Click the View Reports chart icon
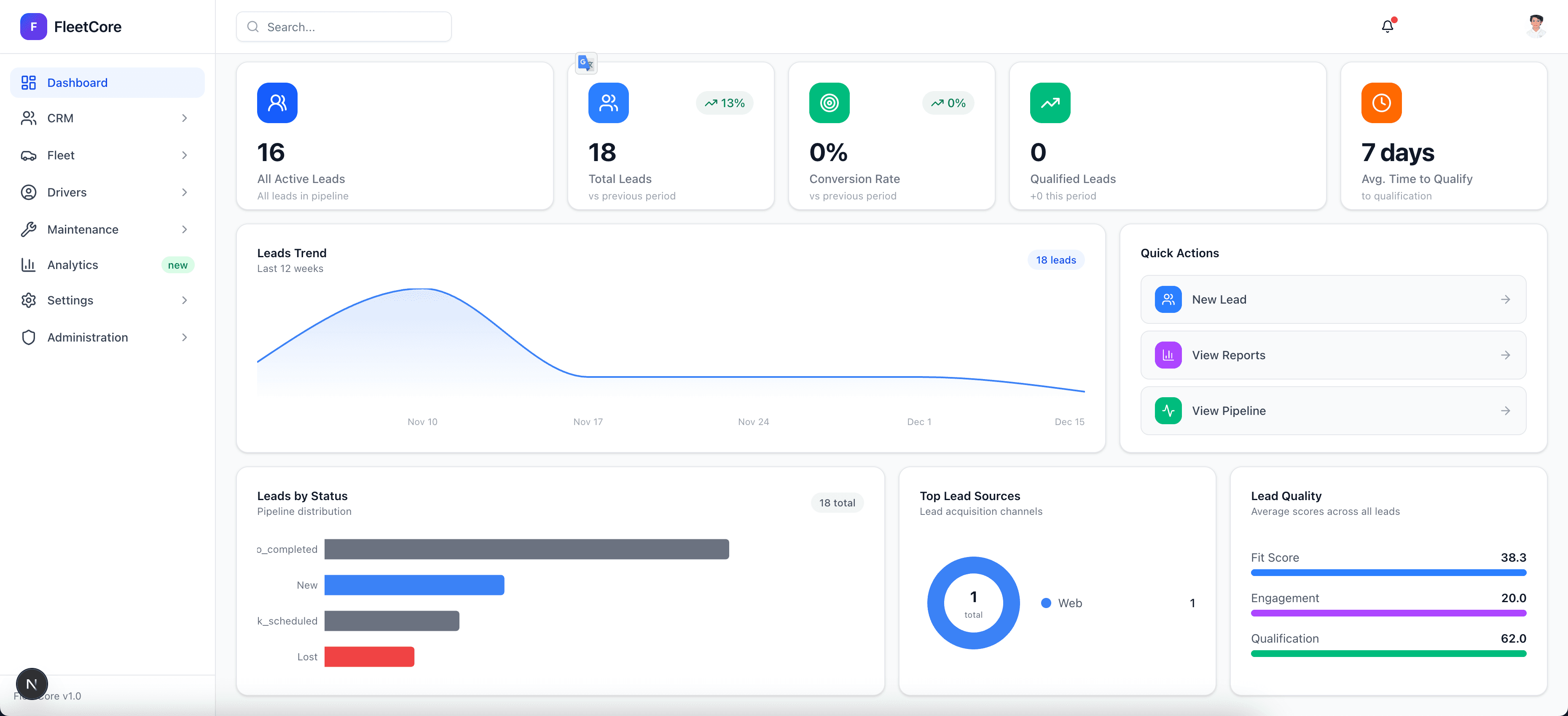Screen dimensions: 1568x716 click(x=1168, y=355)
